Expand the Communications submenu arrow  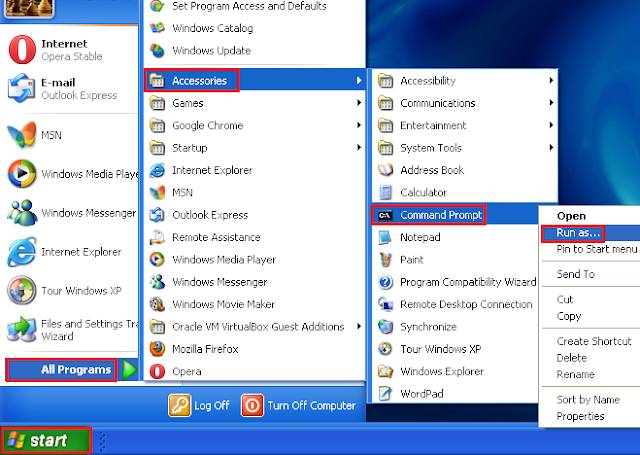coord(551,103)
